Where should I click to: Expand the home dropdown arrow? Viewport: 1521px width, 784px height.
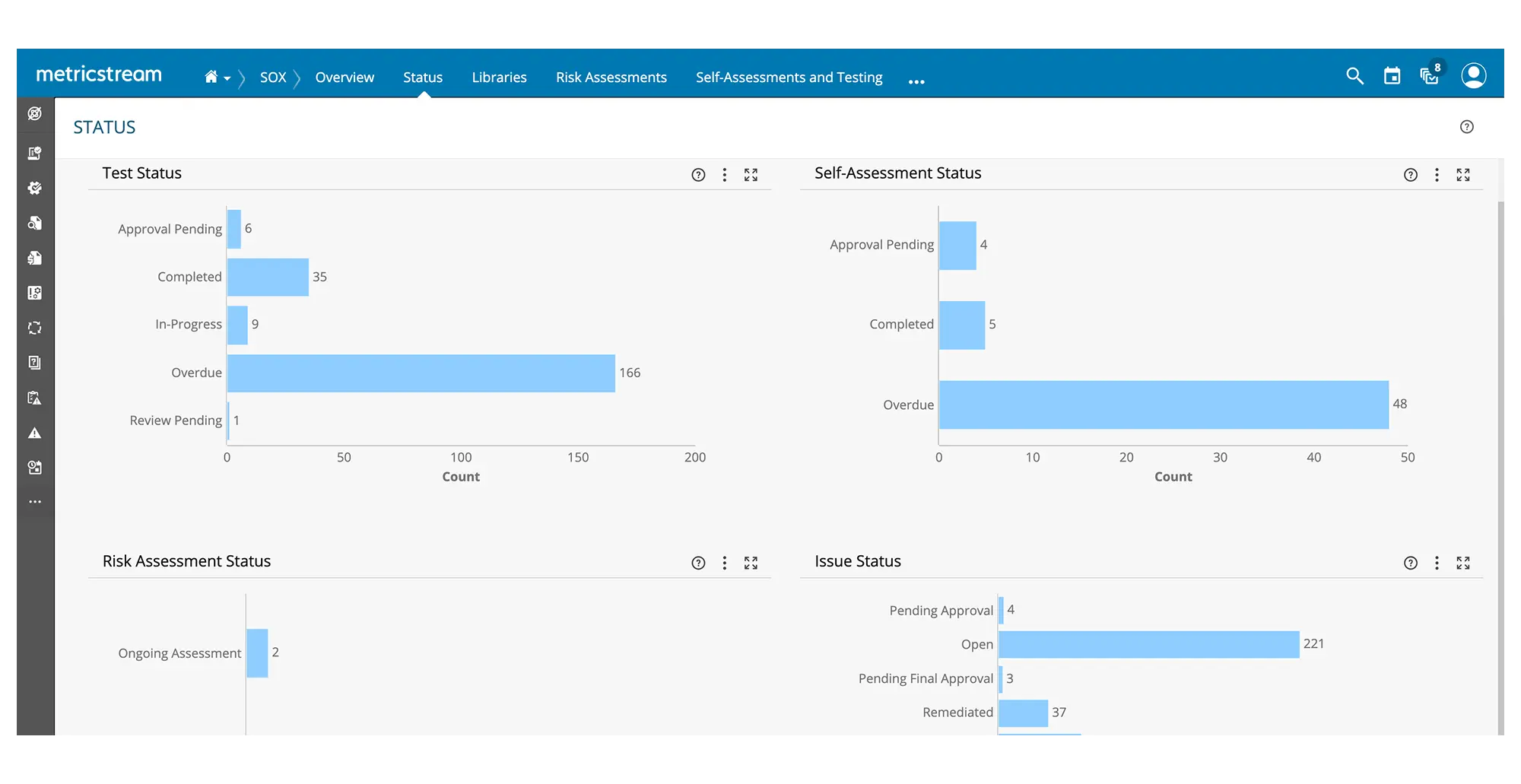point(227,78)
